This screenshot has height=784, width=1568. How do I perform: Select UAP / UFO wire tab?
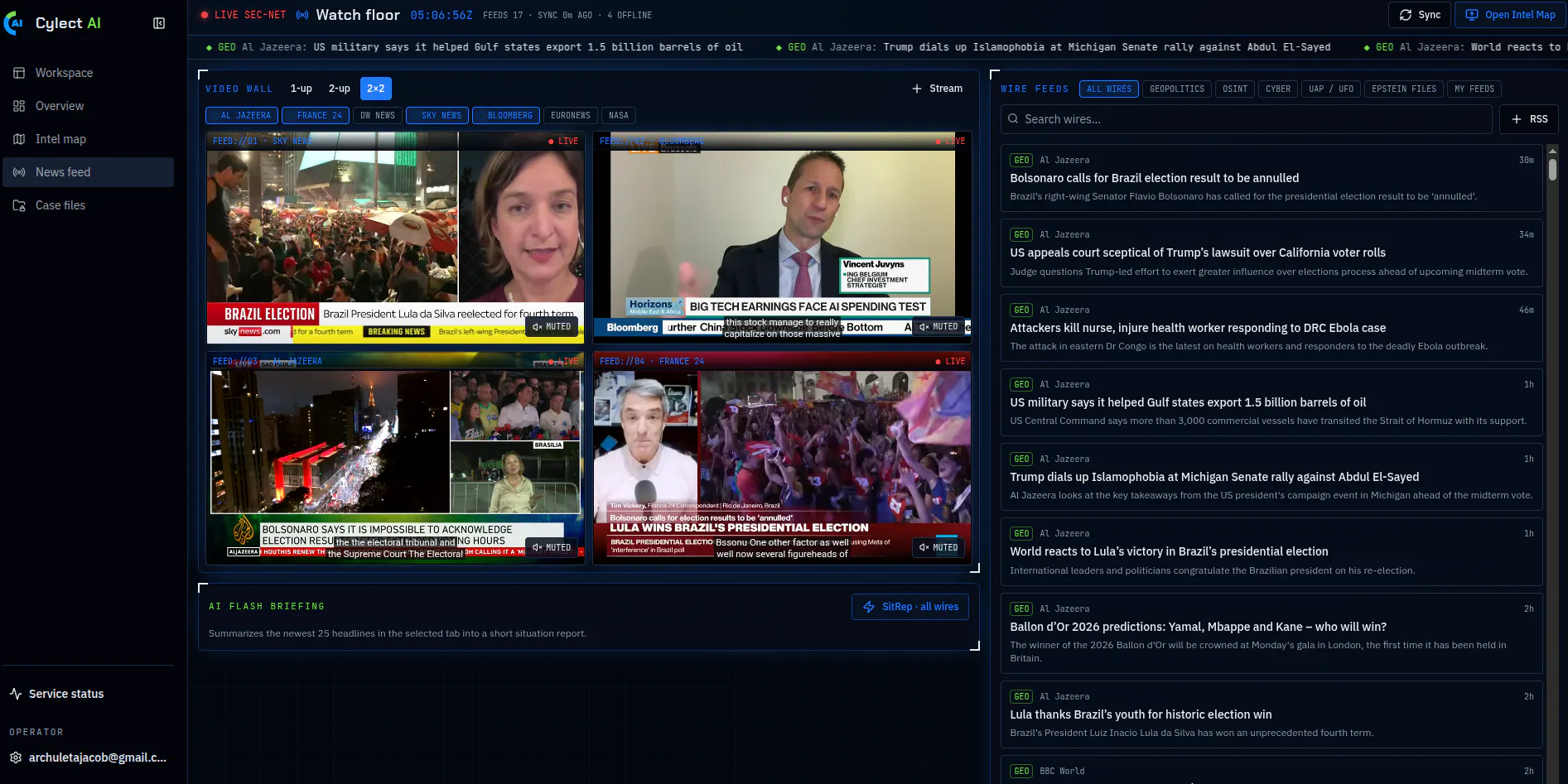click(x=1331, y=89)
